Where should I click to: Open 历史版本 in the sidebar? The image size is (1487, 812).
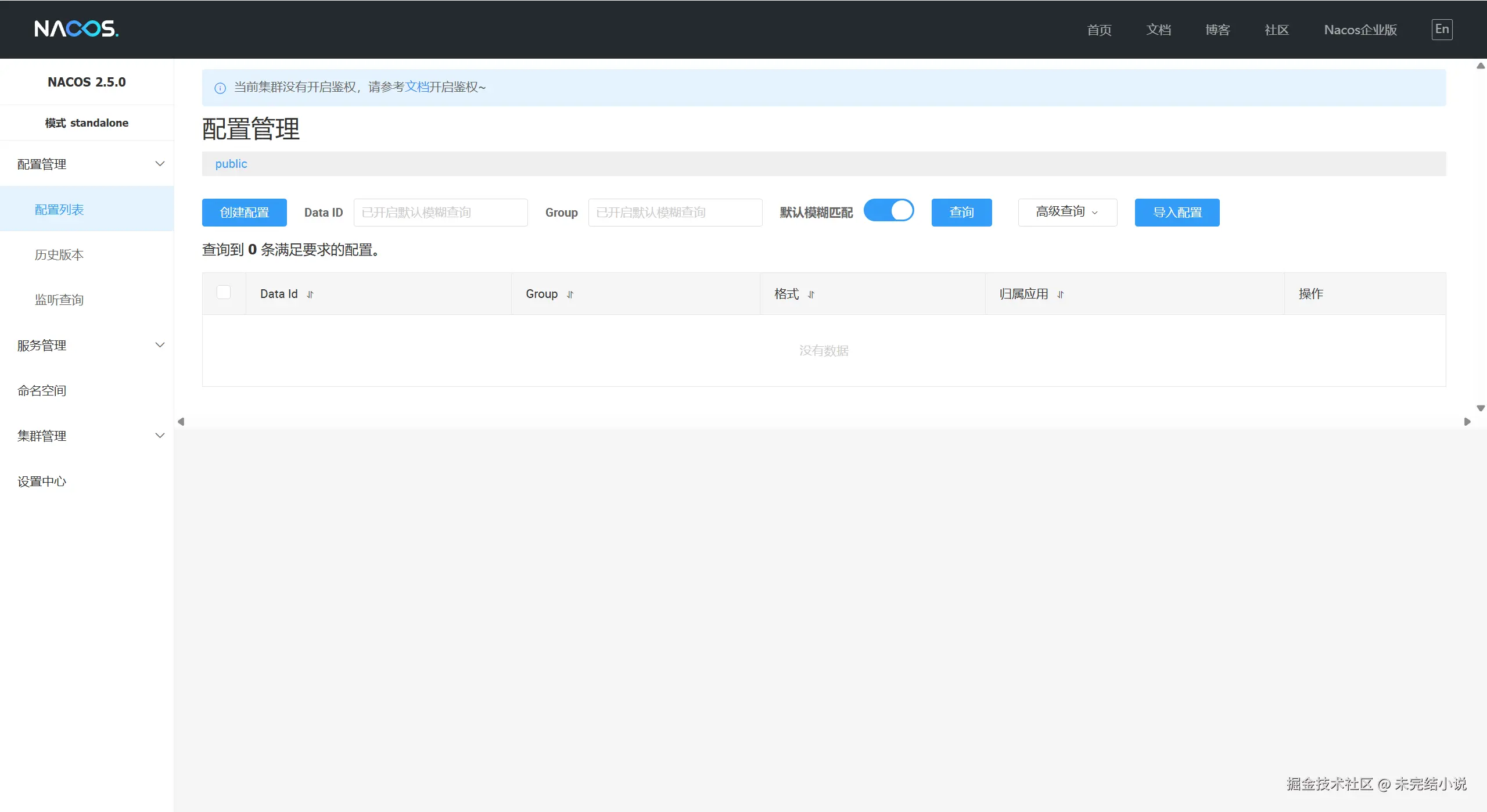(x=59, y=254)
